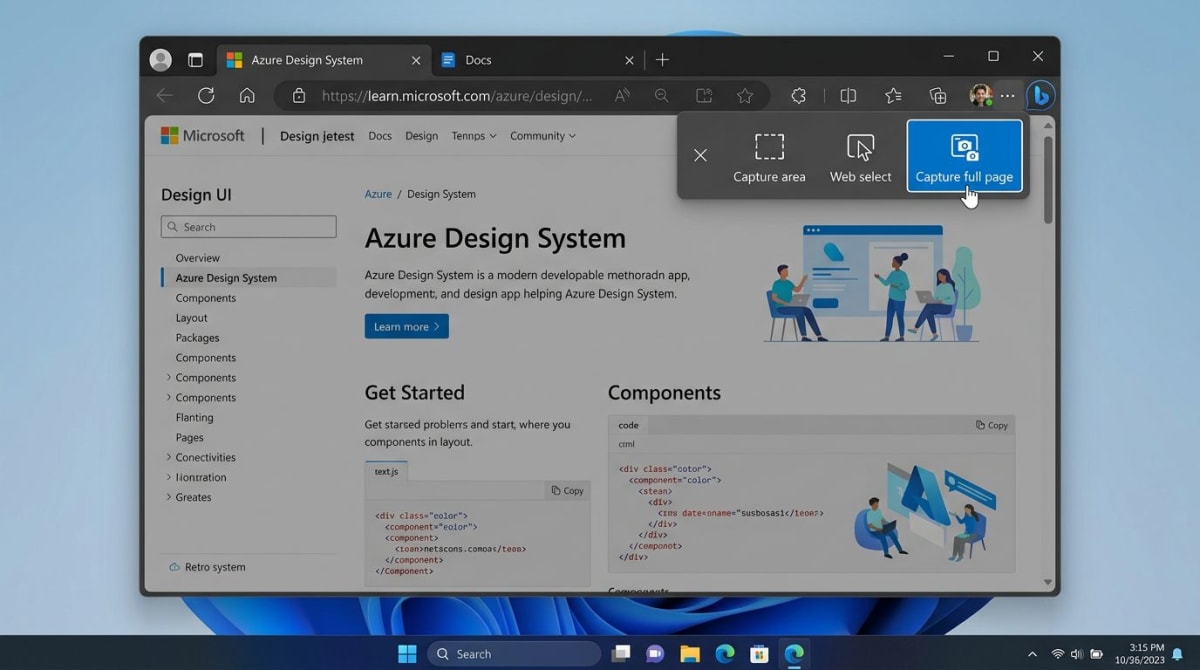Image resolution: width=1200 pixels, height=670 pixels.
Task: Open the Design jetest header link
Action: coord(317,136)
